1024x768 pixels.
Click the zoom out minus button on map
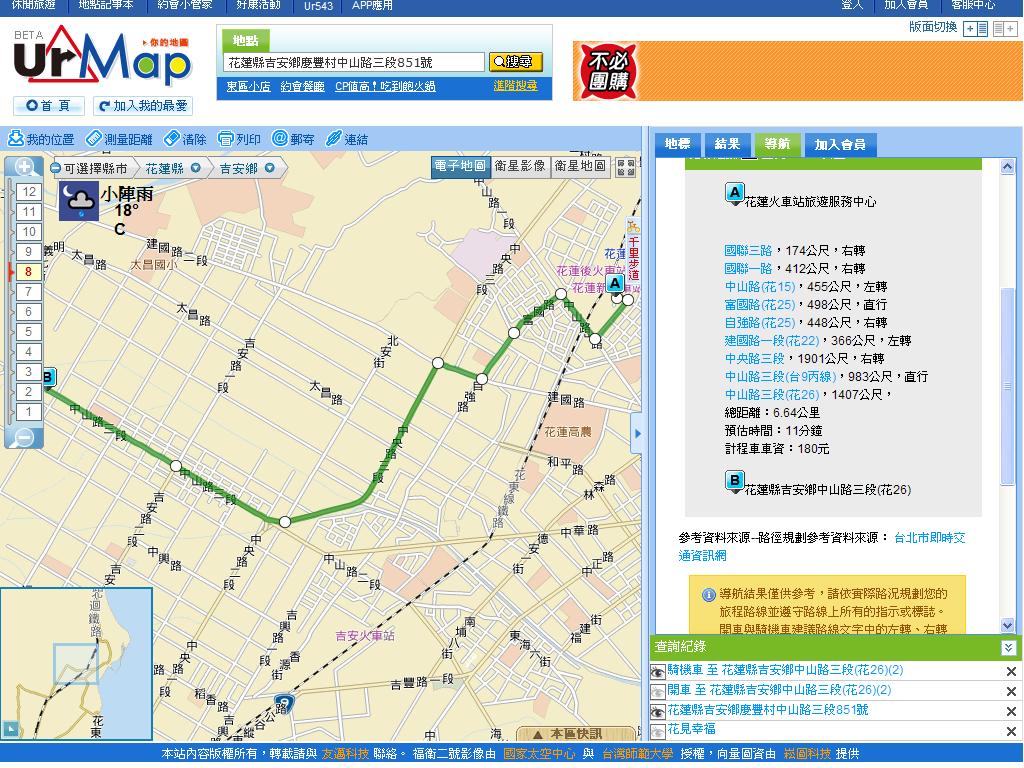25,437
